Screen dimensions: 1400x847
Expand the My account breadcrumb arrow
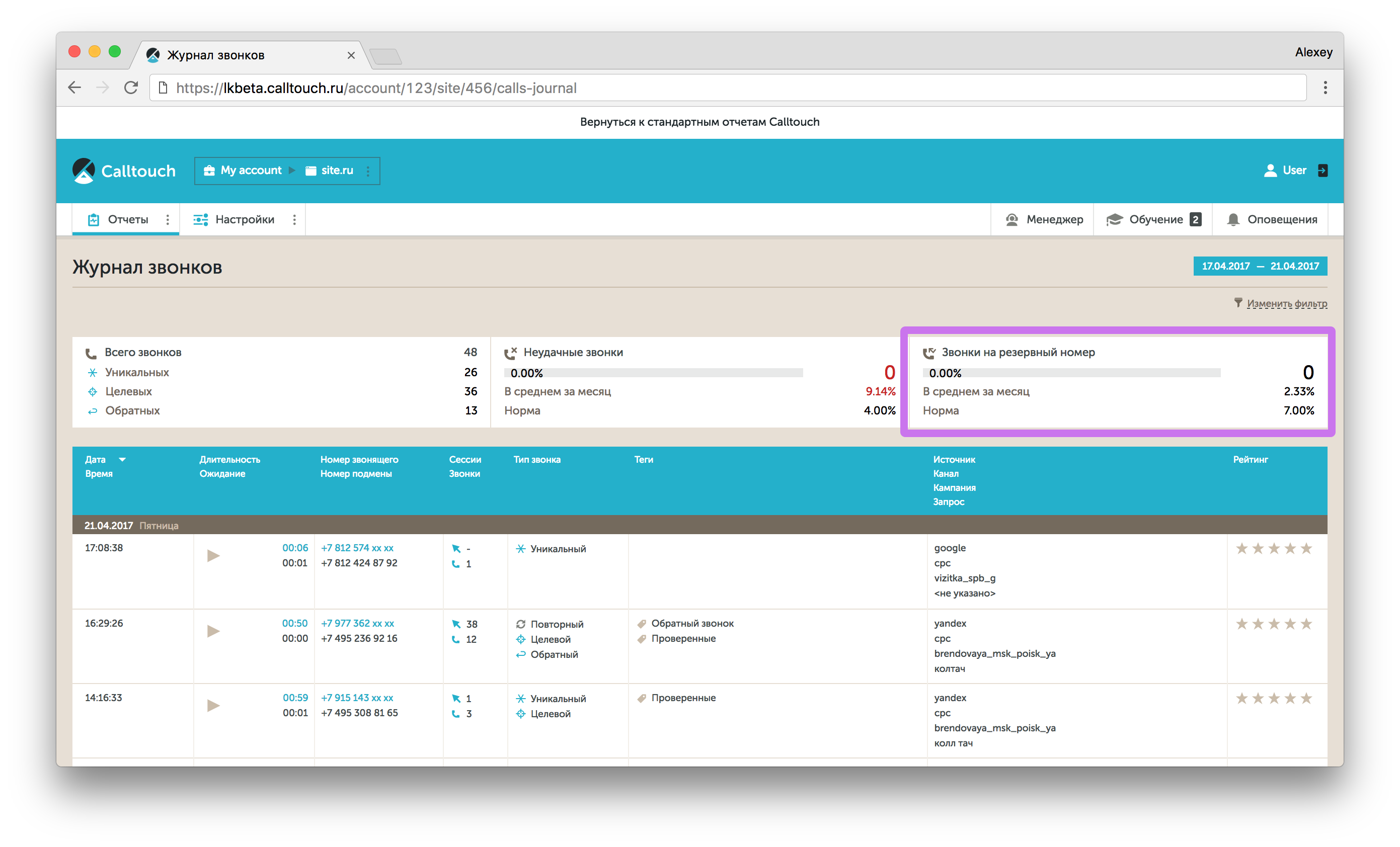pyautogui.click(x=292, y=171)
